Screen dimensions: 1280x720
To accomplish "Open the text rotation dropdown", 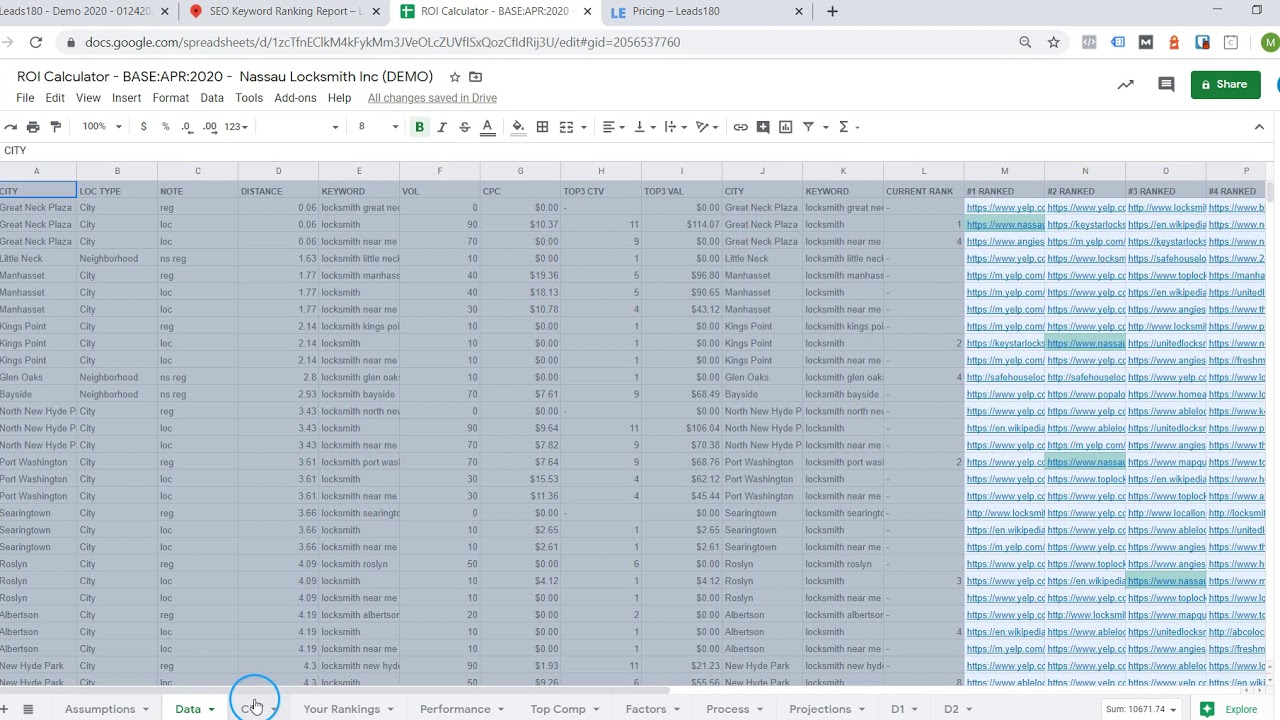I will click(x=707, y=127).
